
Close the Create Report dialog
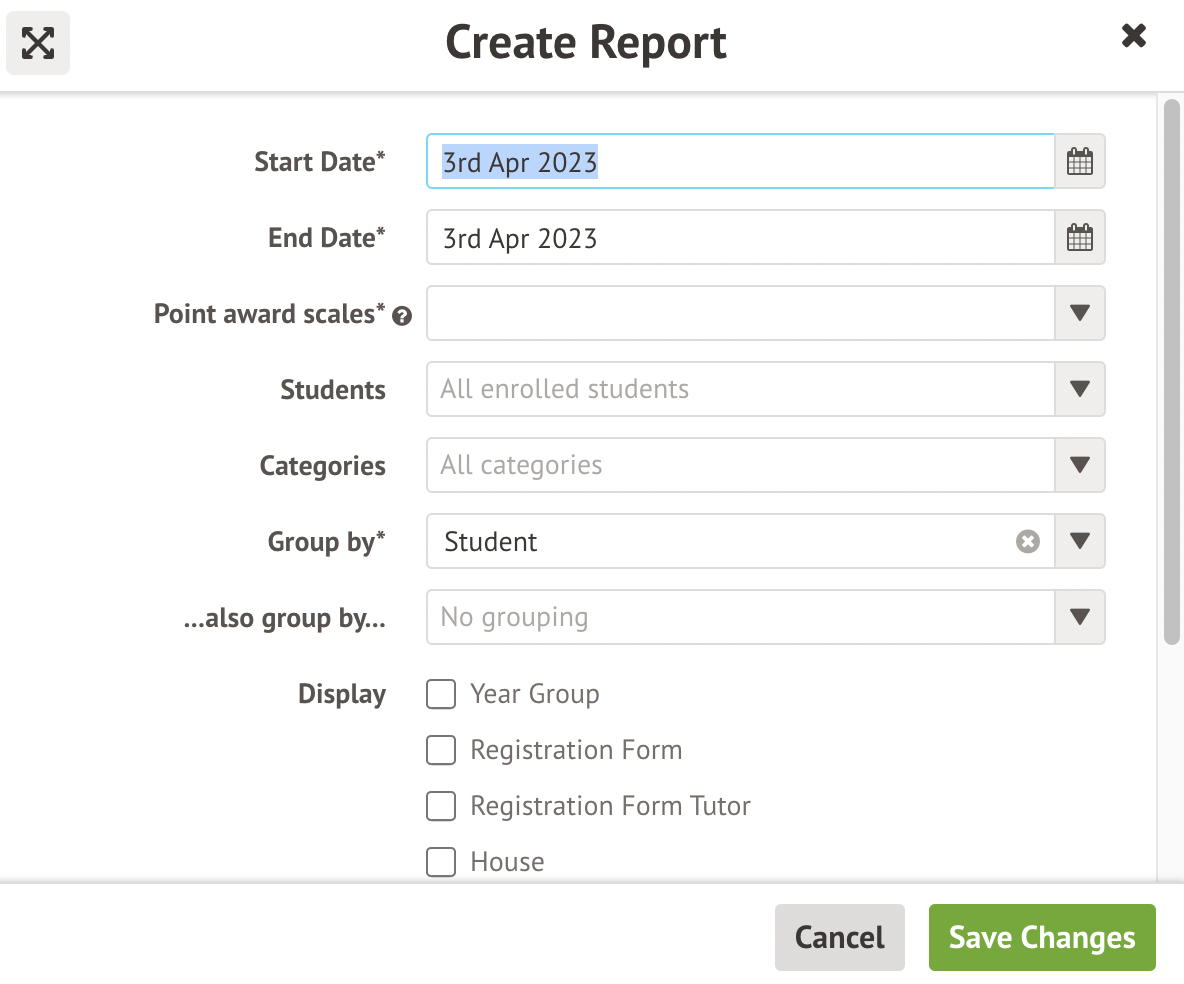(x=1133, y=37)
